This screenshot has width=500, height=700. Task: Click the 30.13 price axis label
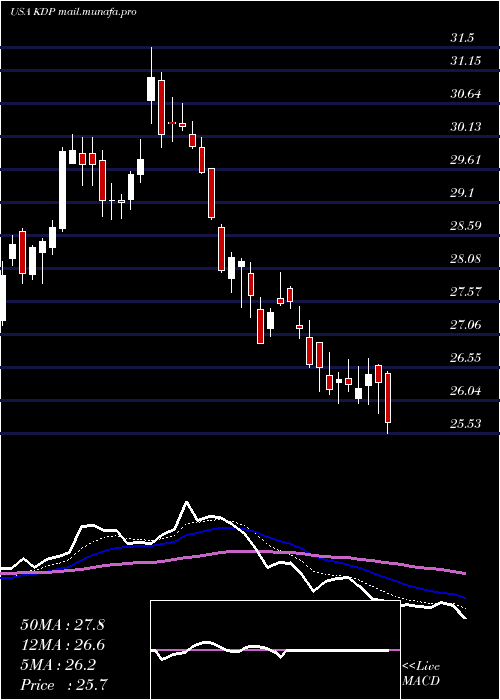tap(466, 127)
